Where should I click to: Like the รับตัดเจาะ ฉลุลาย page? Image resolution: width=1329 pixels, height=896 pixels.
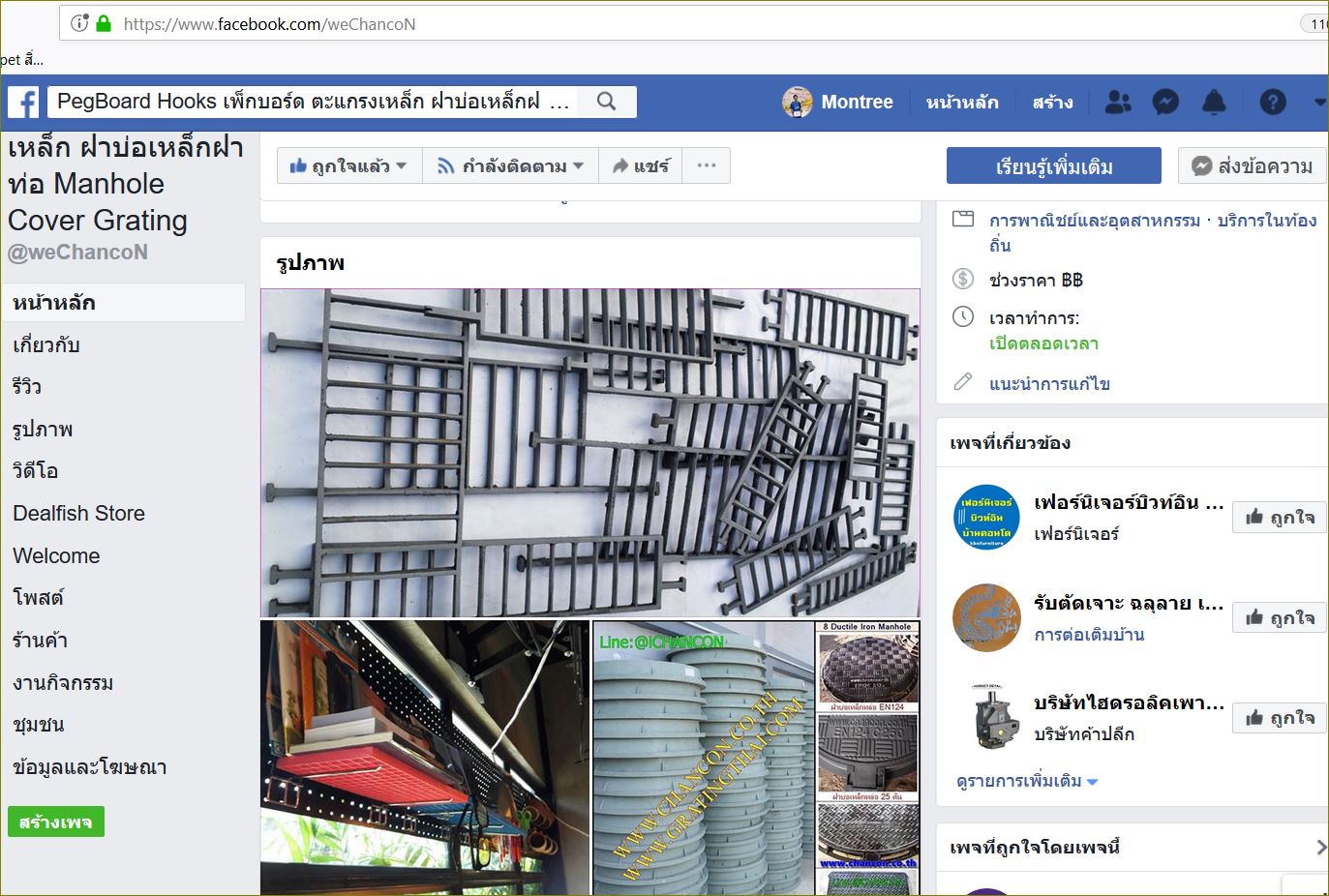pyautogui.click(x=1279, y=617)
